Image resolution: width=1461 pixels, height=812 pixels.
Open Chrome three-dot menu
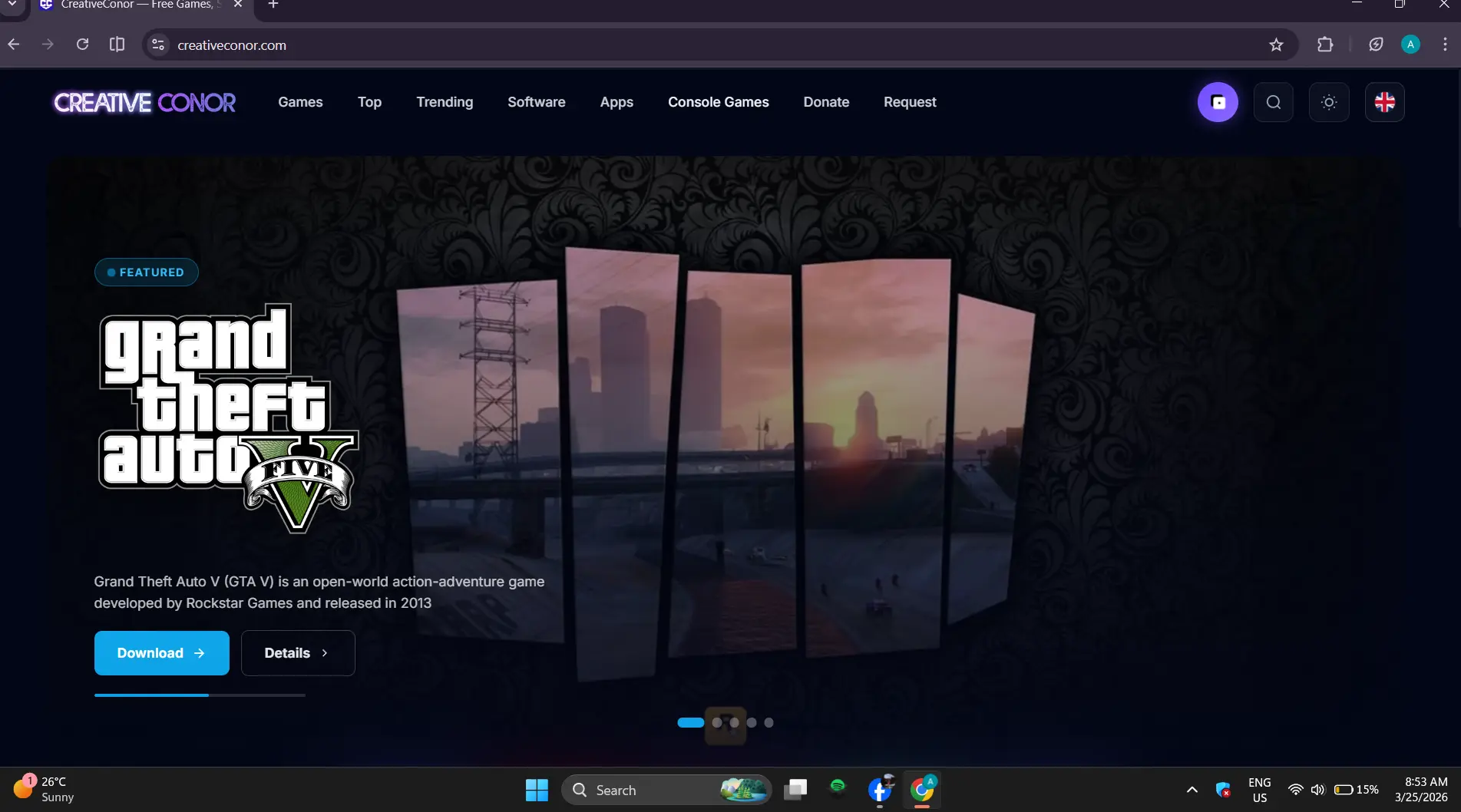1445,45
